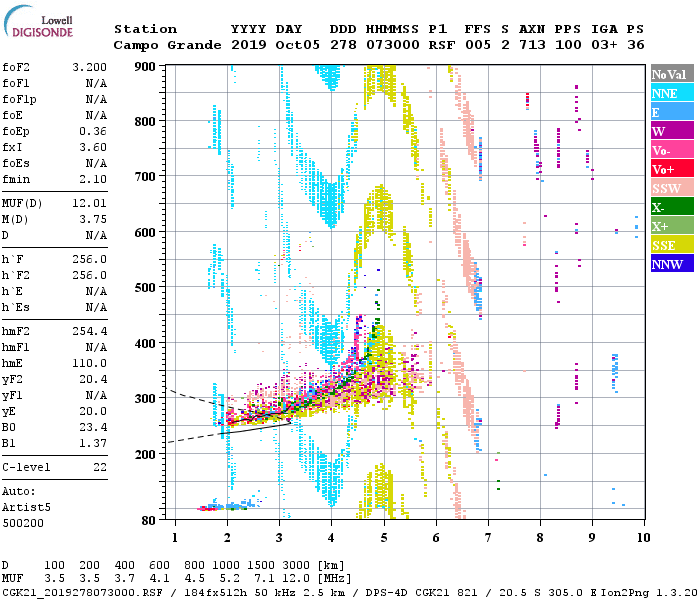
Task: Click the 80 km height axis label
Action: (x=148, y=520)
